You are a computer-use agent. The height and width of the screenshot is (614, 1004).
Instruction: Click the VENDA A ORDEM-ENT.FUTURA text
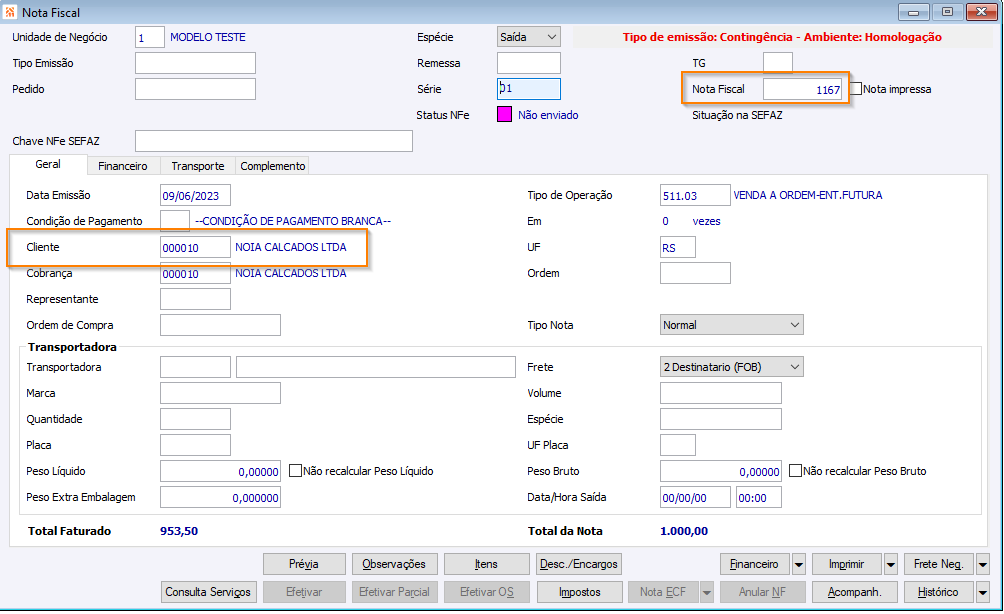808,195
